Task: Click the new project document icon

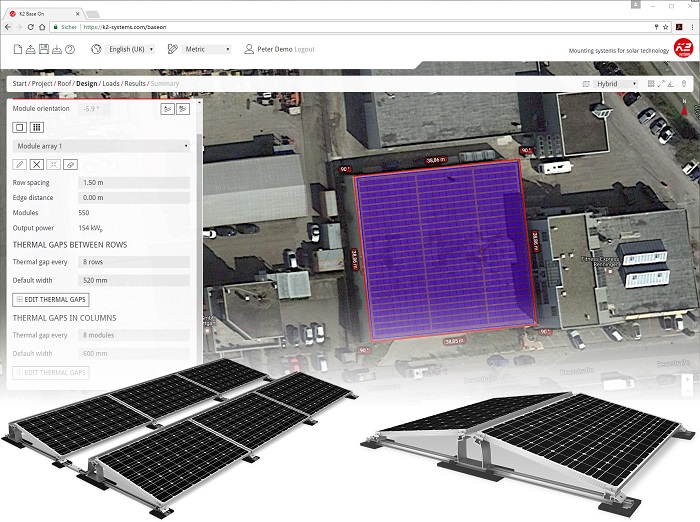Action: [x=18, y=49]
